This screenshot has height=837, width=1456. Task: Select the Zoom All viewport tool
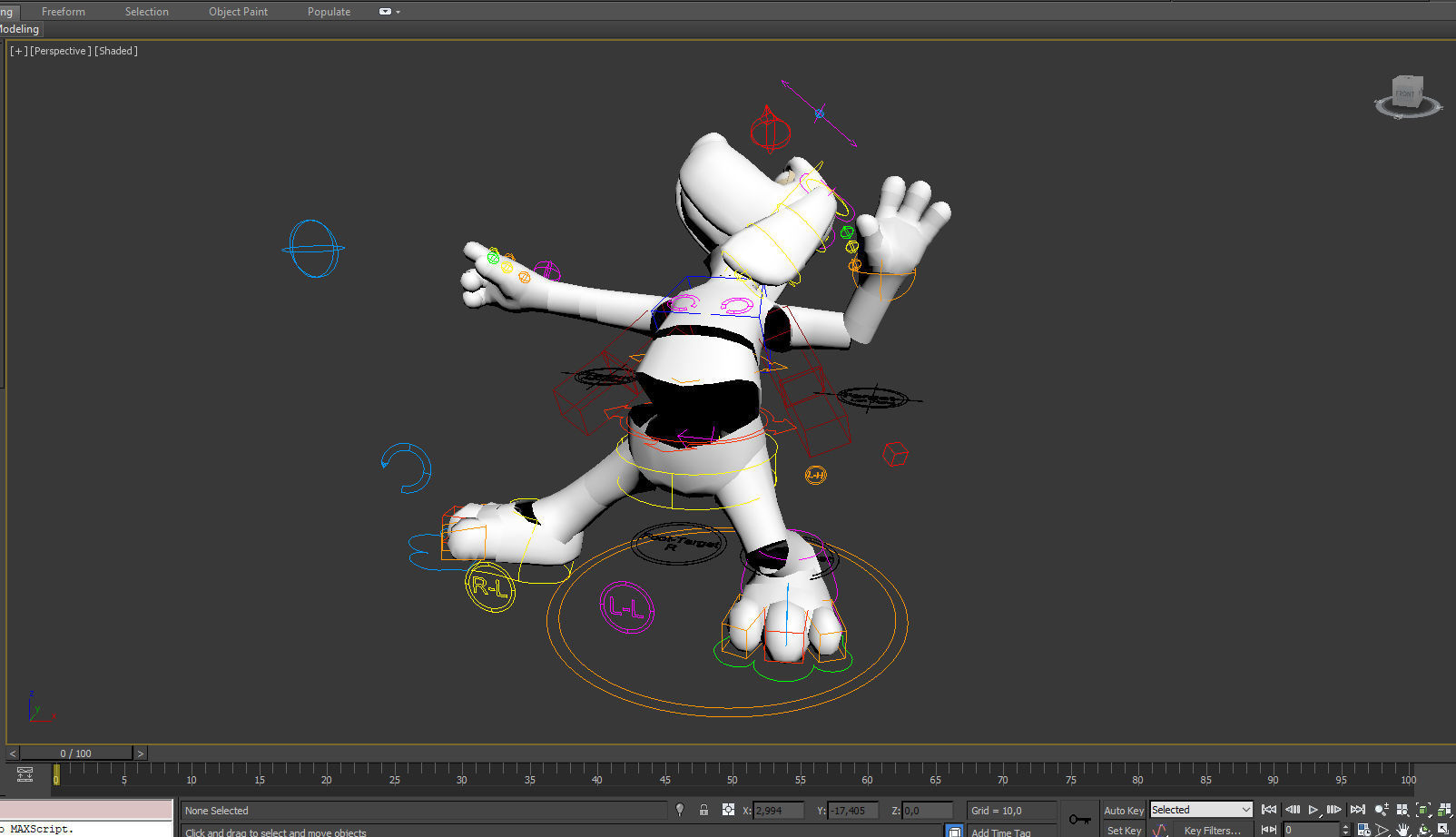point(1403,810)
